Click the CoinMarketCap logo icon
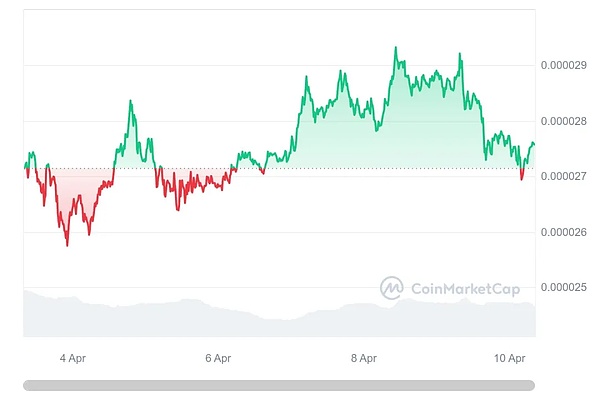 pyautogui.click(x=391, y=288)
